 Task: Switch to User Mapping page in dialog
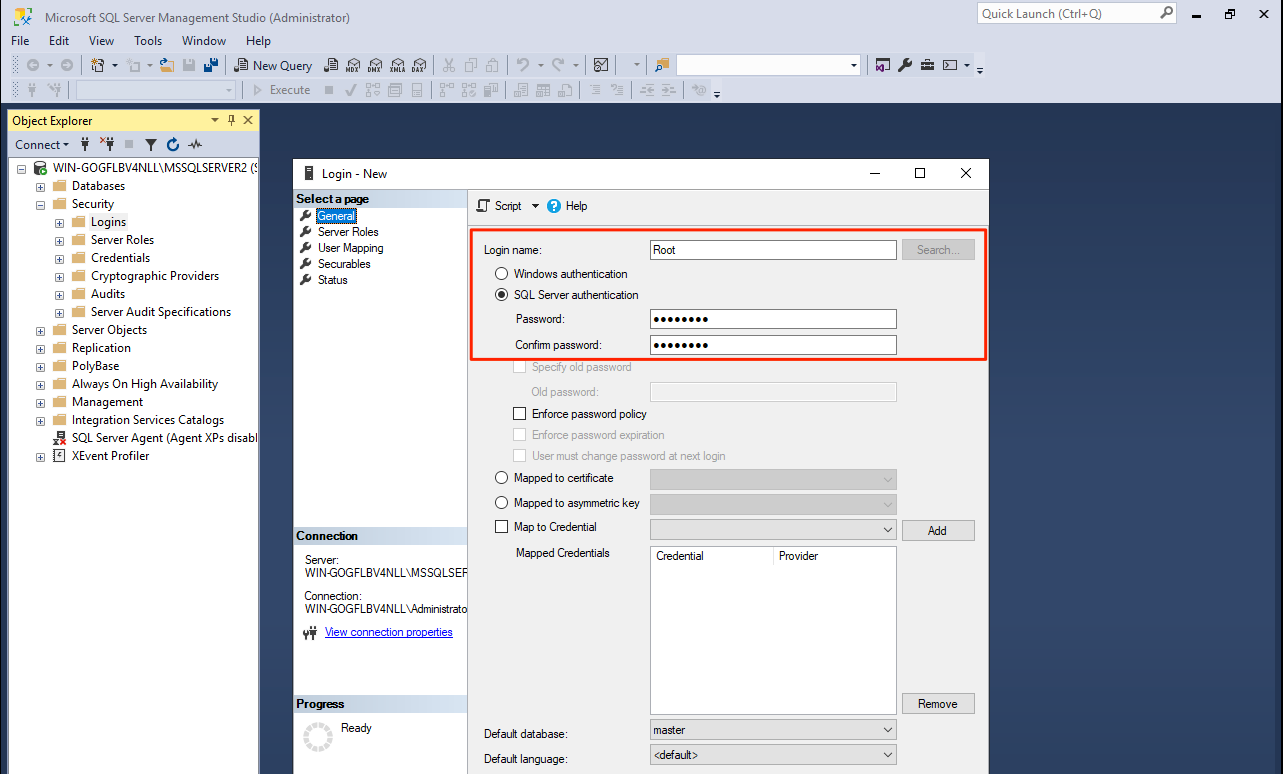tap(350, 248)
